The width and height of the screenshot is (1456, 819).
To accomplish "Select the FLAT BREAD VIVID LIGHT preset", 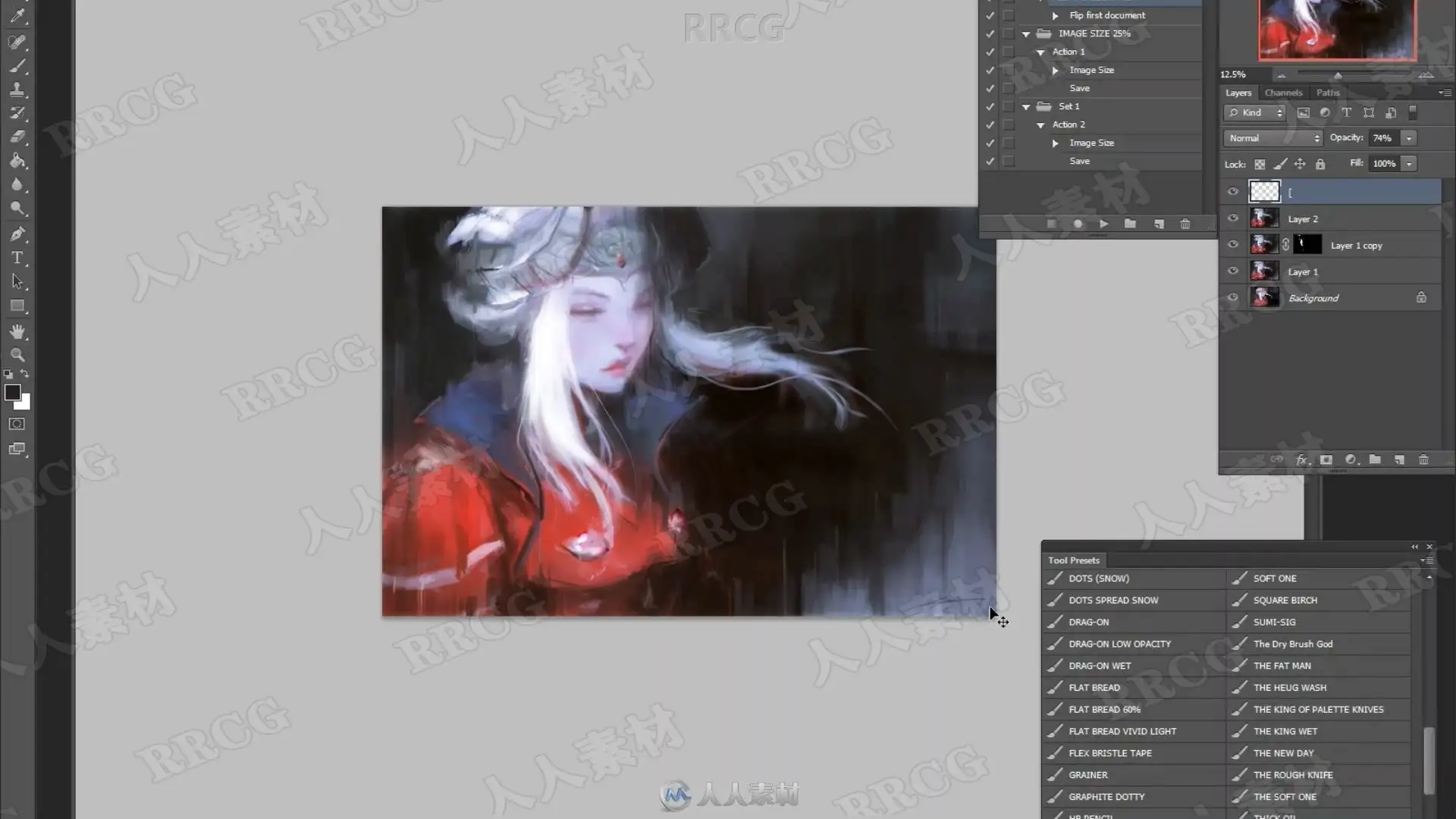I will coord(1122,731).
